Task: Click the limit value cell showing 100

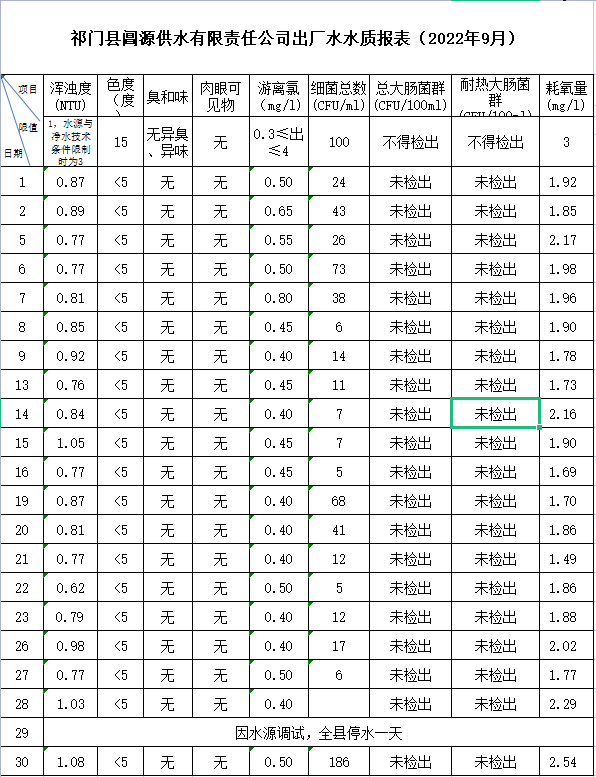Action: (x=339, y=142)
